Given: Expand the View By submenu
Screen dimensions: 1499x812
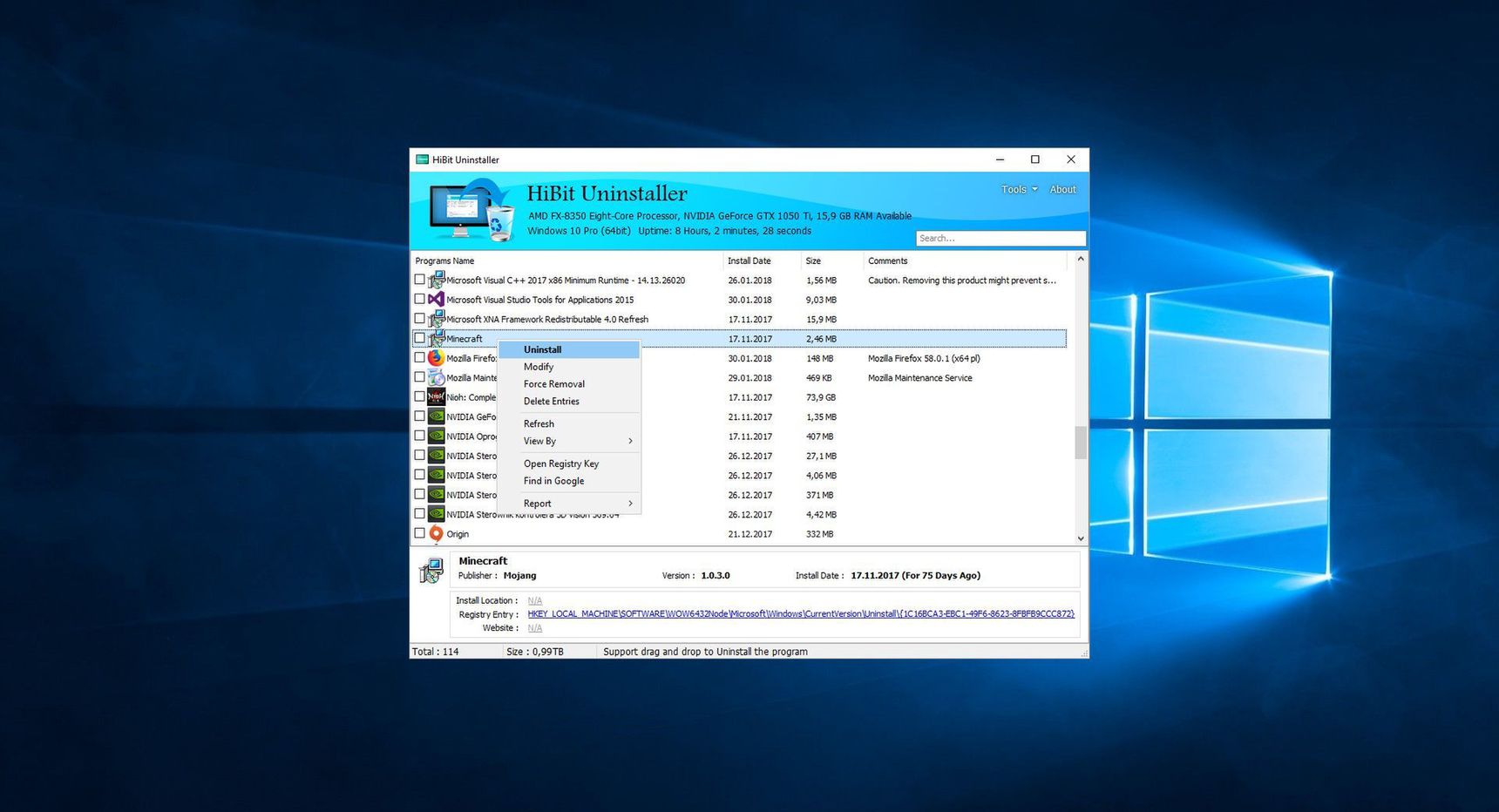Looking at the screenshot, I should pyautogui.click(x=569, y=441).
